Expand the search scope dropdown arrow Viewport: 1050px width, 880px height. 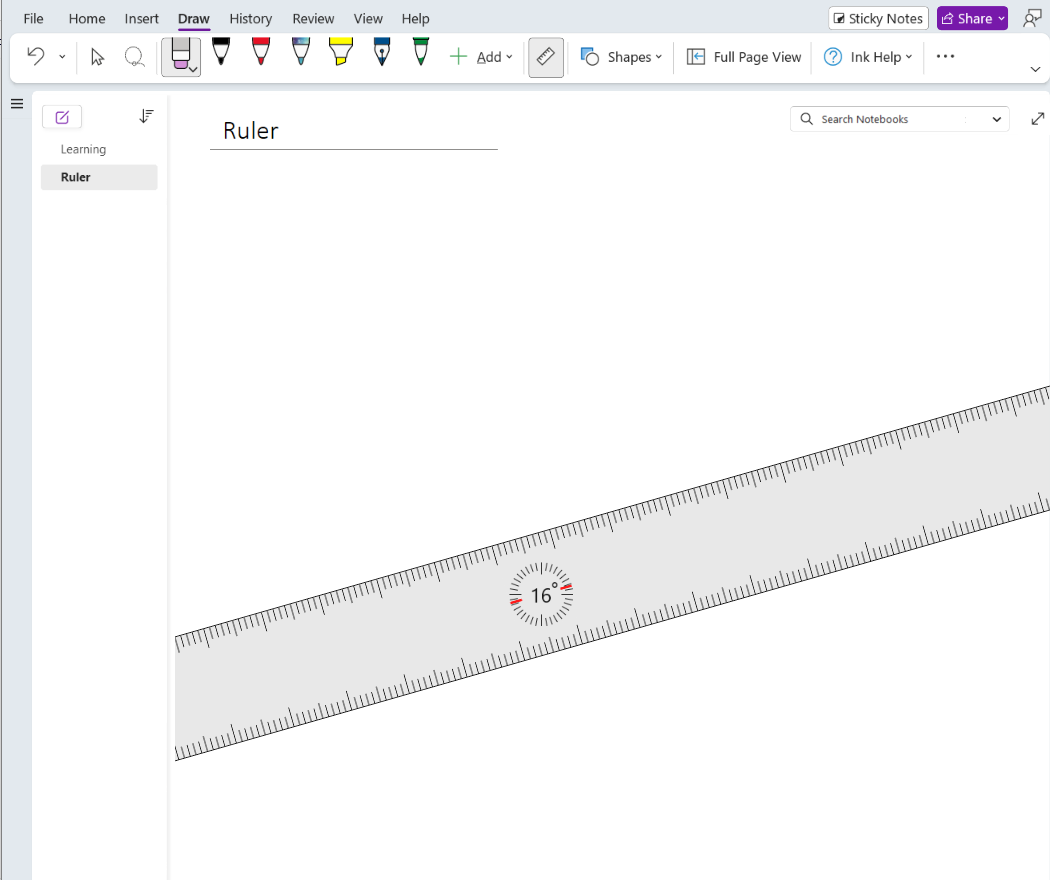(x=996, y=119)
